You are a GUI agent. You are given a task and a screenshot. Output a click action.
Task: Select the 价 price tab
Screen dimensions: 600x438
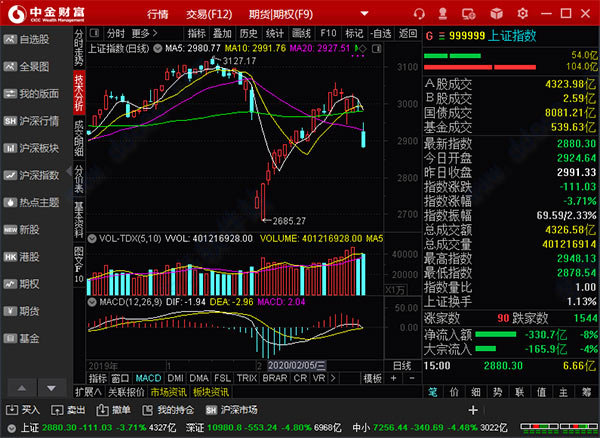[x=454, y=392]
